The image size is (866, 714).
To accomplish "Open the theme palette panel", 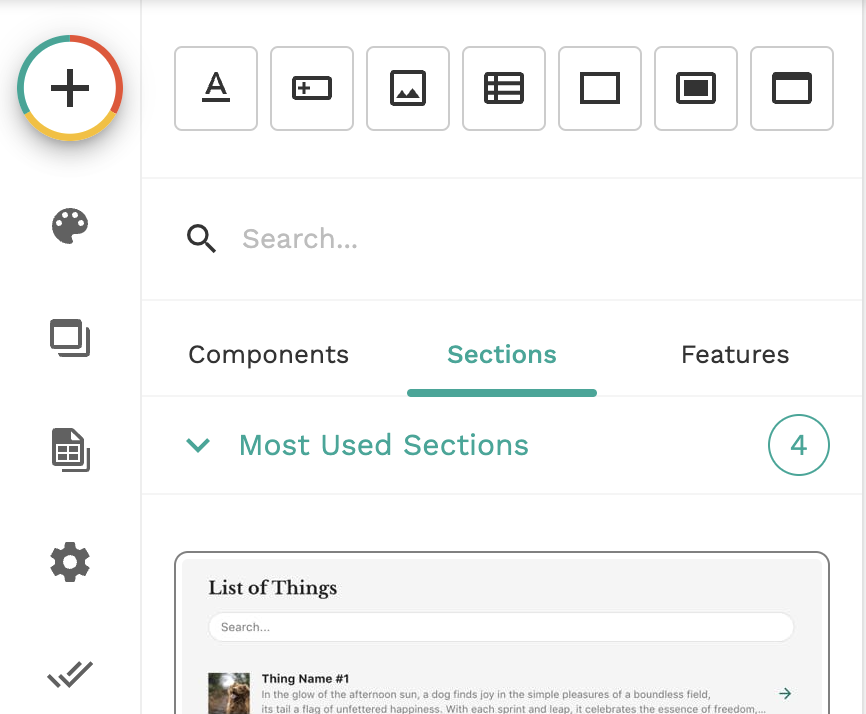I will (70, 226).
